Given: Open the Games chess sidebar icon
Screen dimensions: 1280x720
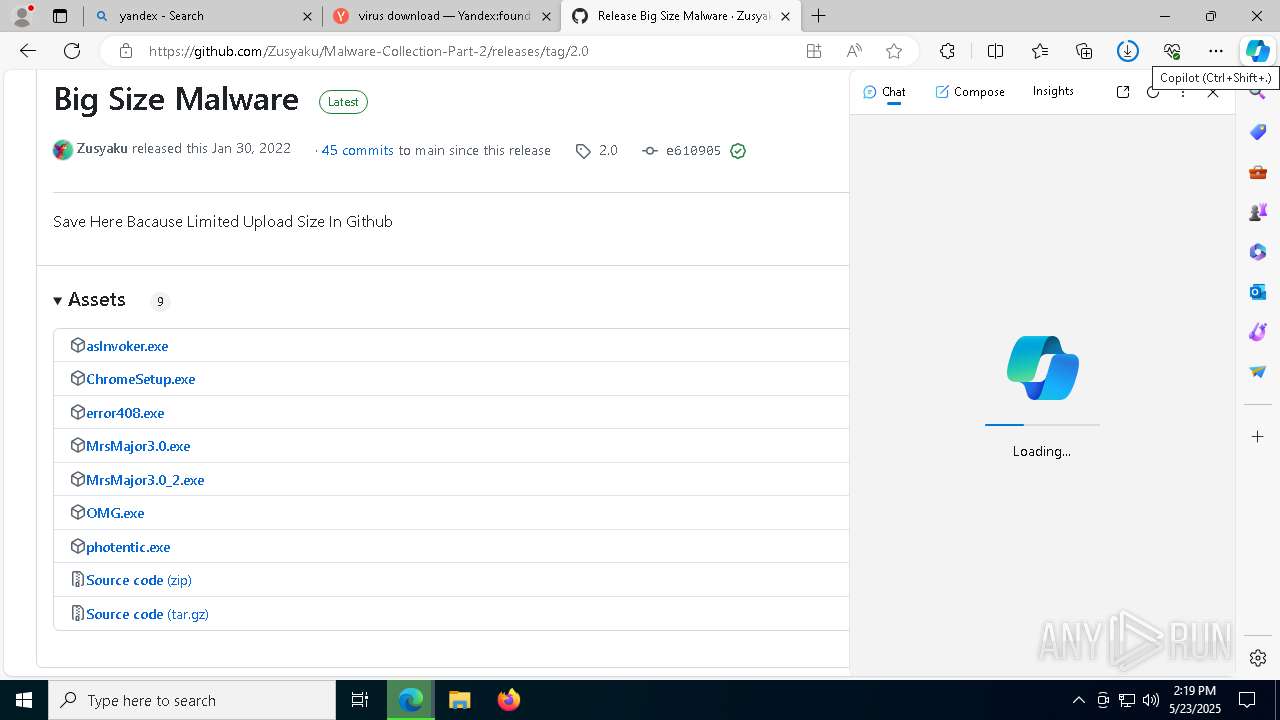Looking at the screenshot, I should [x=1258, y=212].
